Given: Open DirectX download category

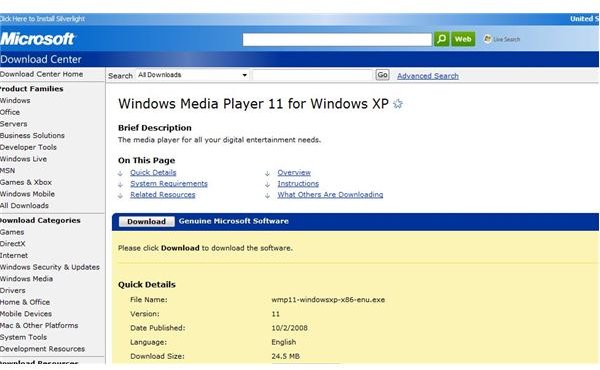Looking at the screenshot, I should (13, 244).
